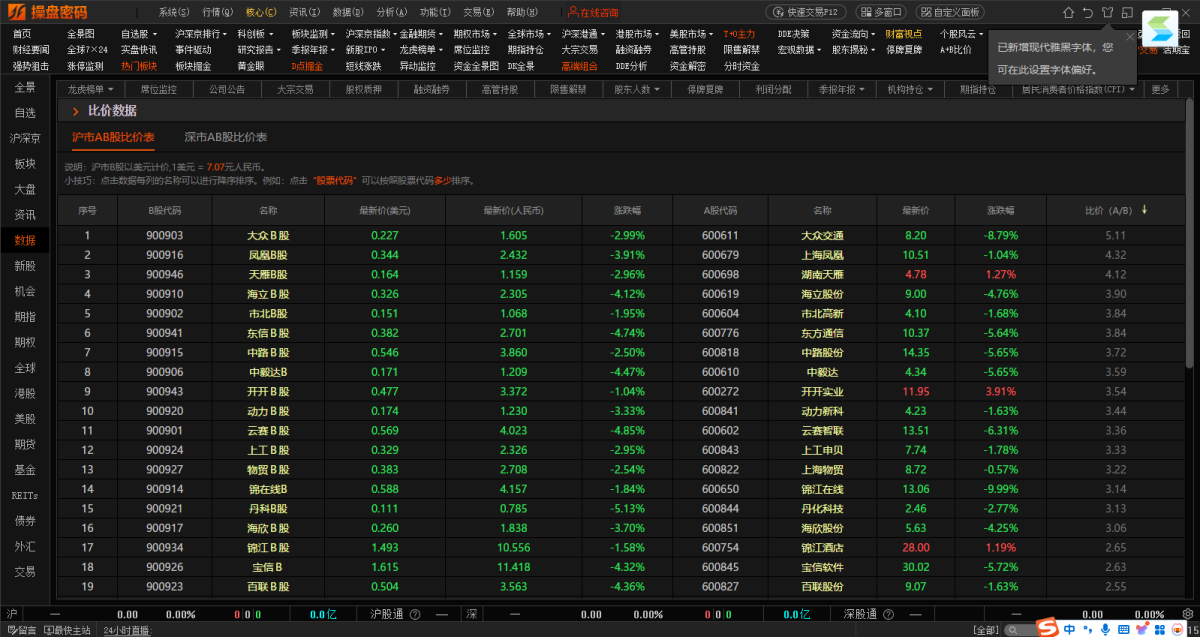1200x637 pixels.
Task: Close the font notification popup
Action: coord(1130,37)
